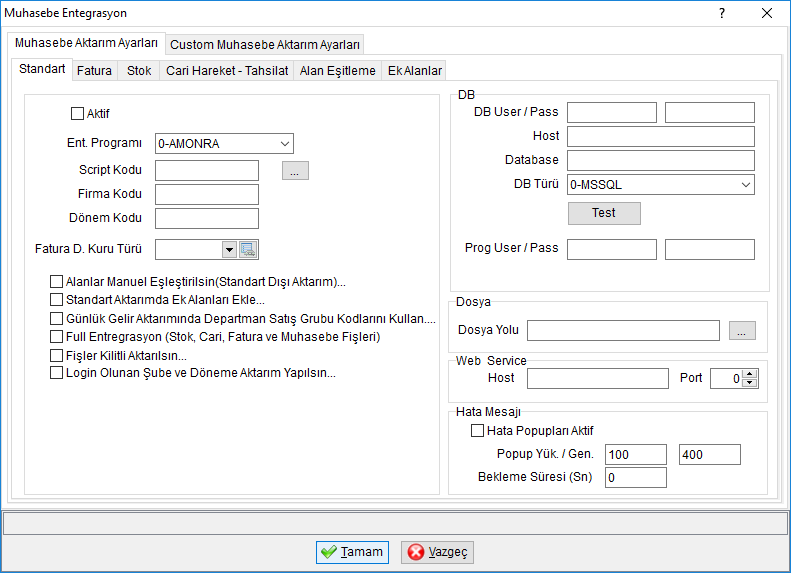
Task: Switch to Alan Eşitleme tab
Action: pyautogui.click(x=337, y=71)
